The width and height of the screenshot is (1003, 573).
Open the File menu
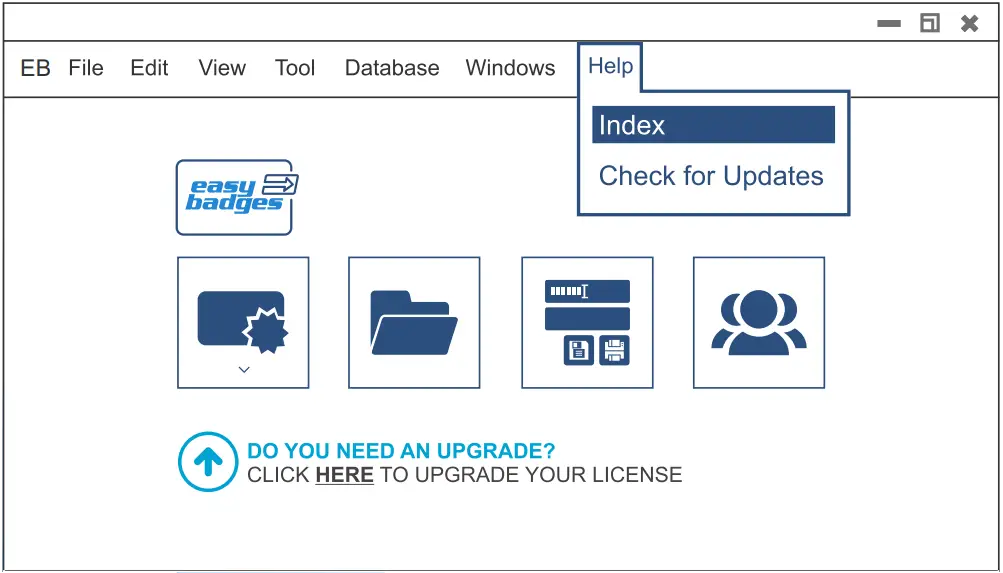[x=86, y=68]
